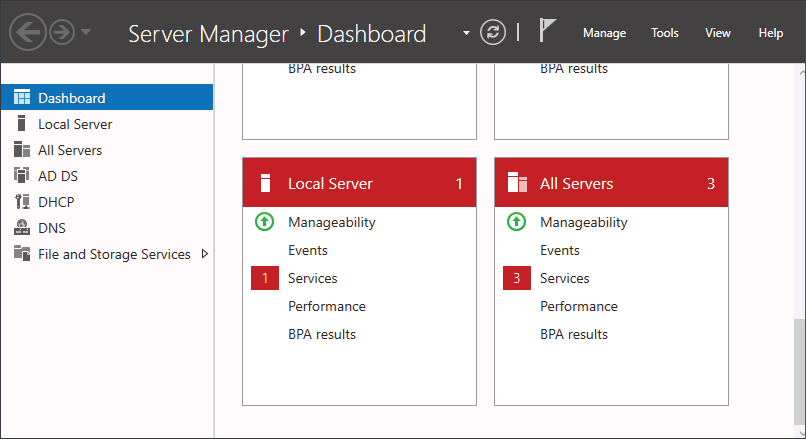Open BPA results in upper right tile
Image resolution: width=806 pixels, height=439 pixels.
[x=574, y=68]
